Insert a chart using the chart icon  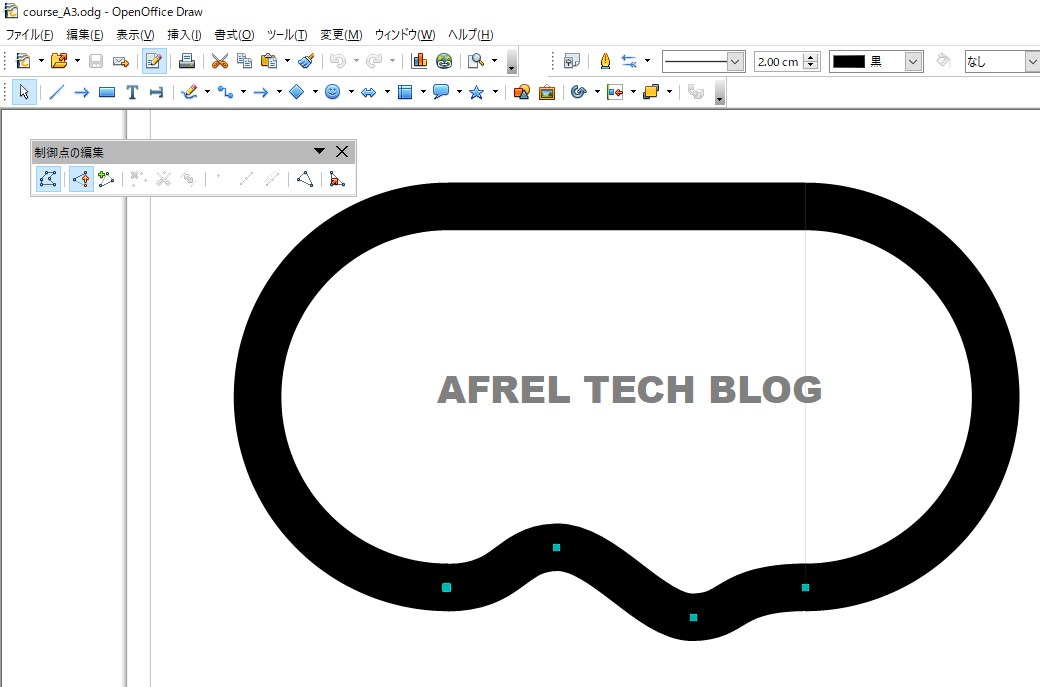(419, 61)
